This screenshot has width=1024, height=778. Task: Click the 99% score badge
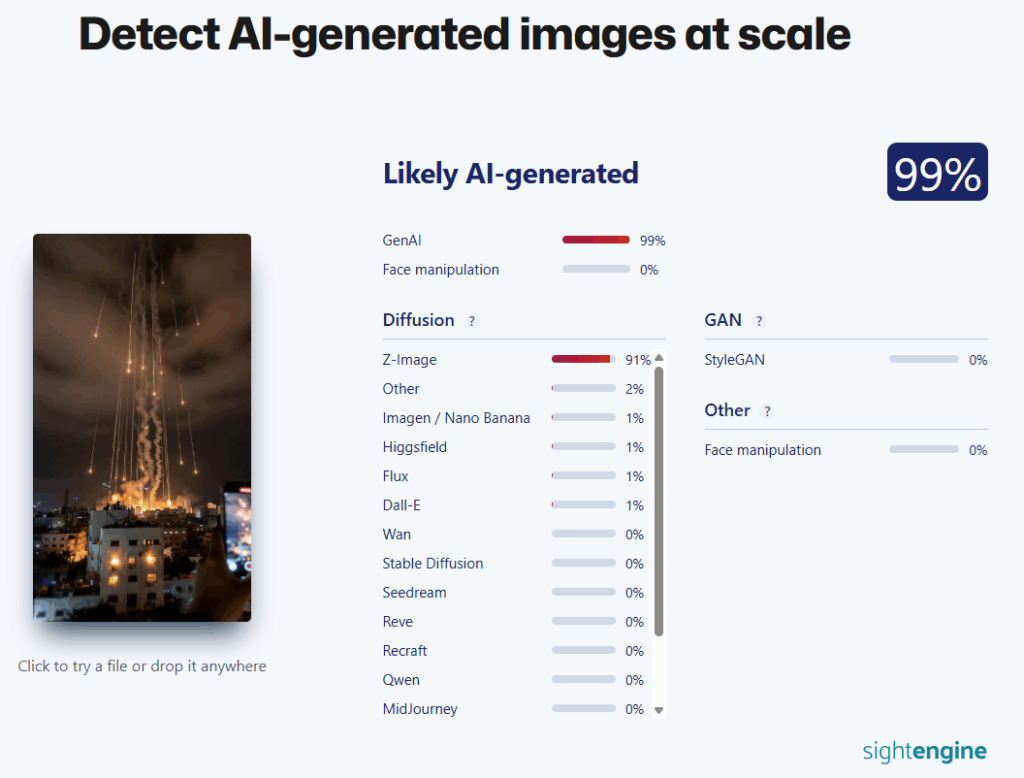(937, 172)
